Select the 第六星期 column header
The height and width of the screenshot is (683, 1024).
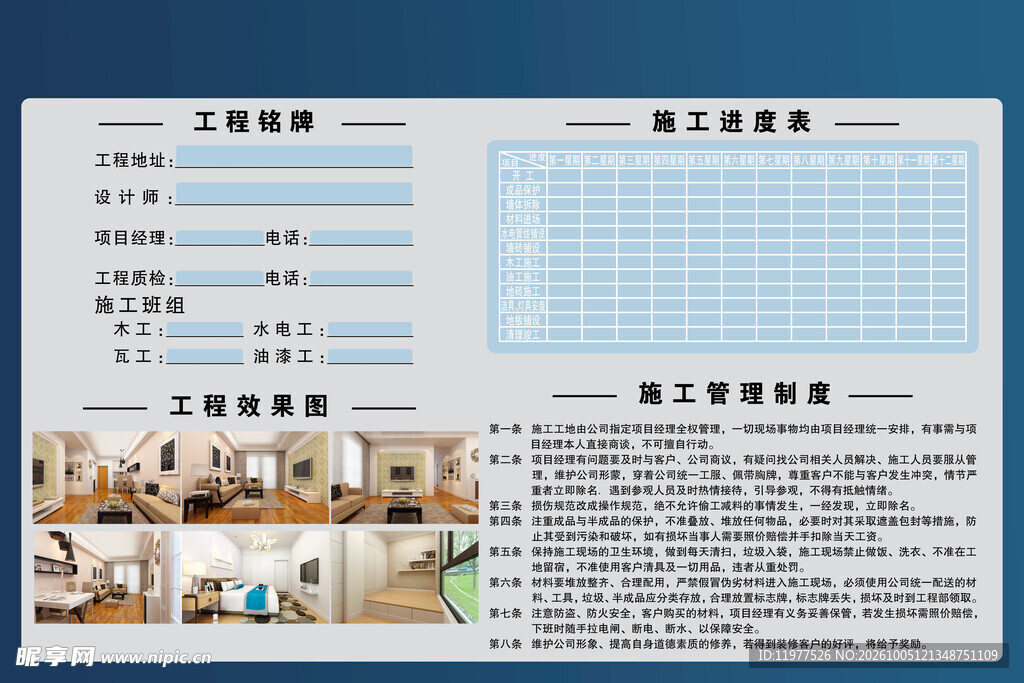(x=739, y=160)
